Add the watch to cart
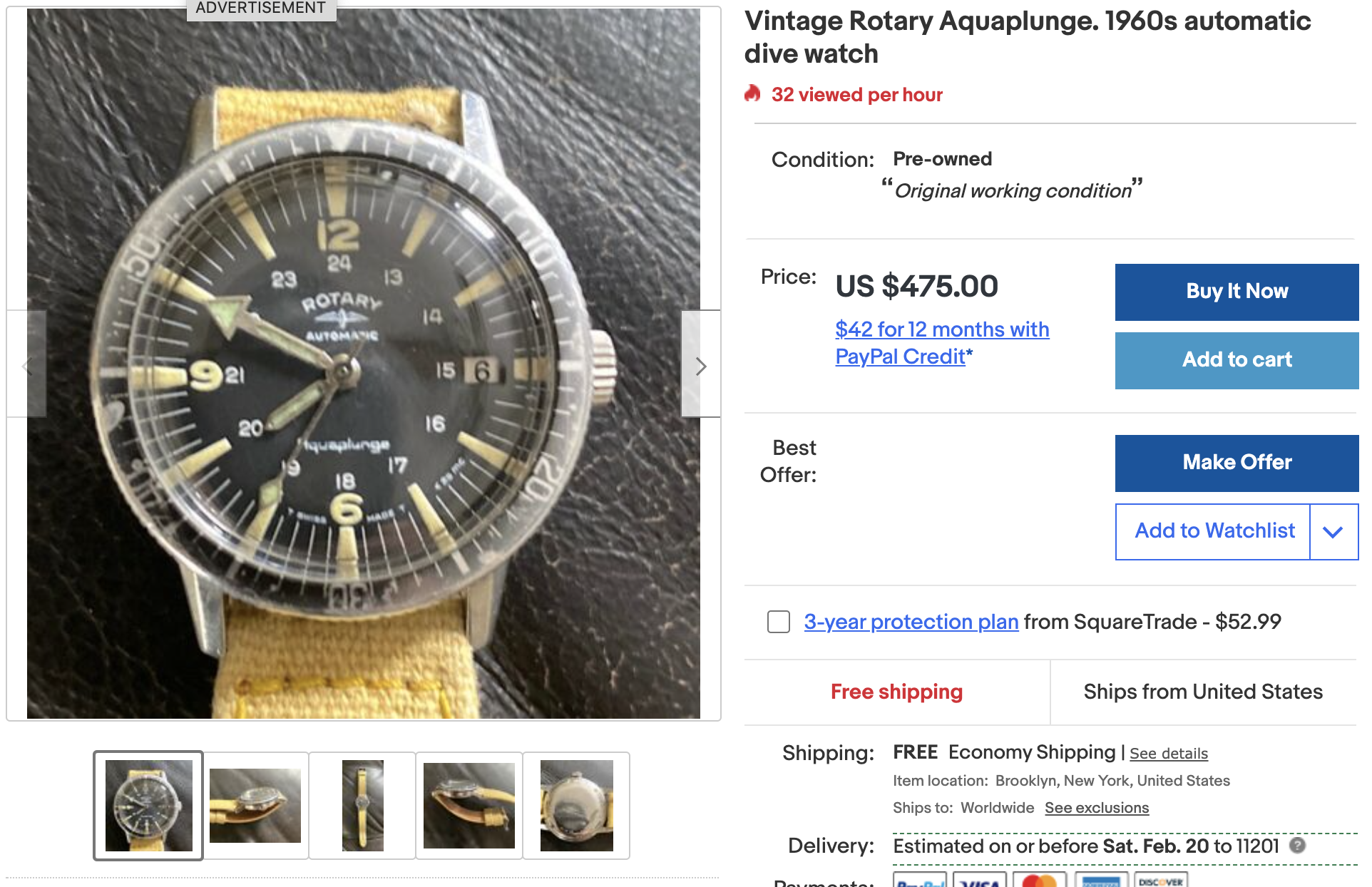 click(1237, 360)
